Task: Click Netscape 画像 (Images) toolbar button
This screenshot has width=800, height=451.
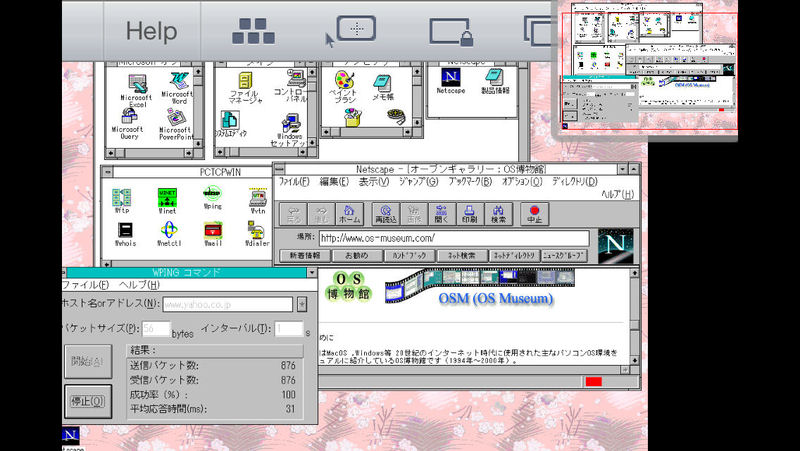Action: click(414, 214)
